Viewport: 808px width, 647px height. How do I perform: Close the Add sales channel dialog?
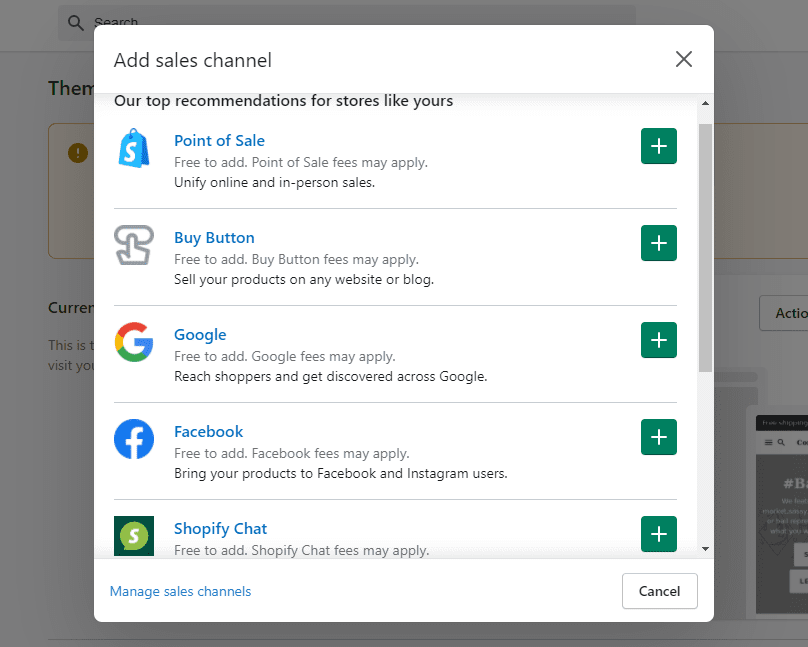(684, 59)
